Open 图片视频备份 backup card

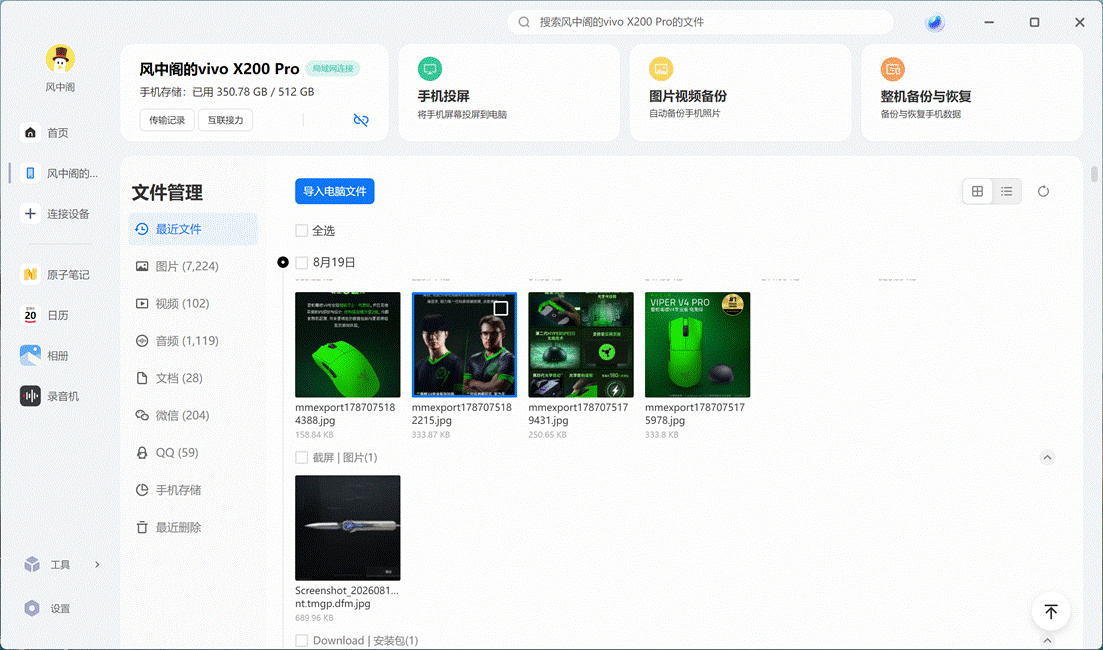pyautogui.click(x=740, y=92)
